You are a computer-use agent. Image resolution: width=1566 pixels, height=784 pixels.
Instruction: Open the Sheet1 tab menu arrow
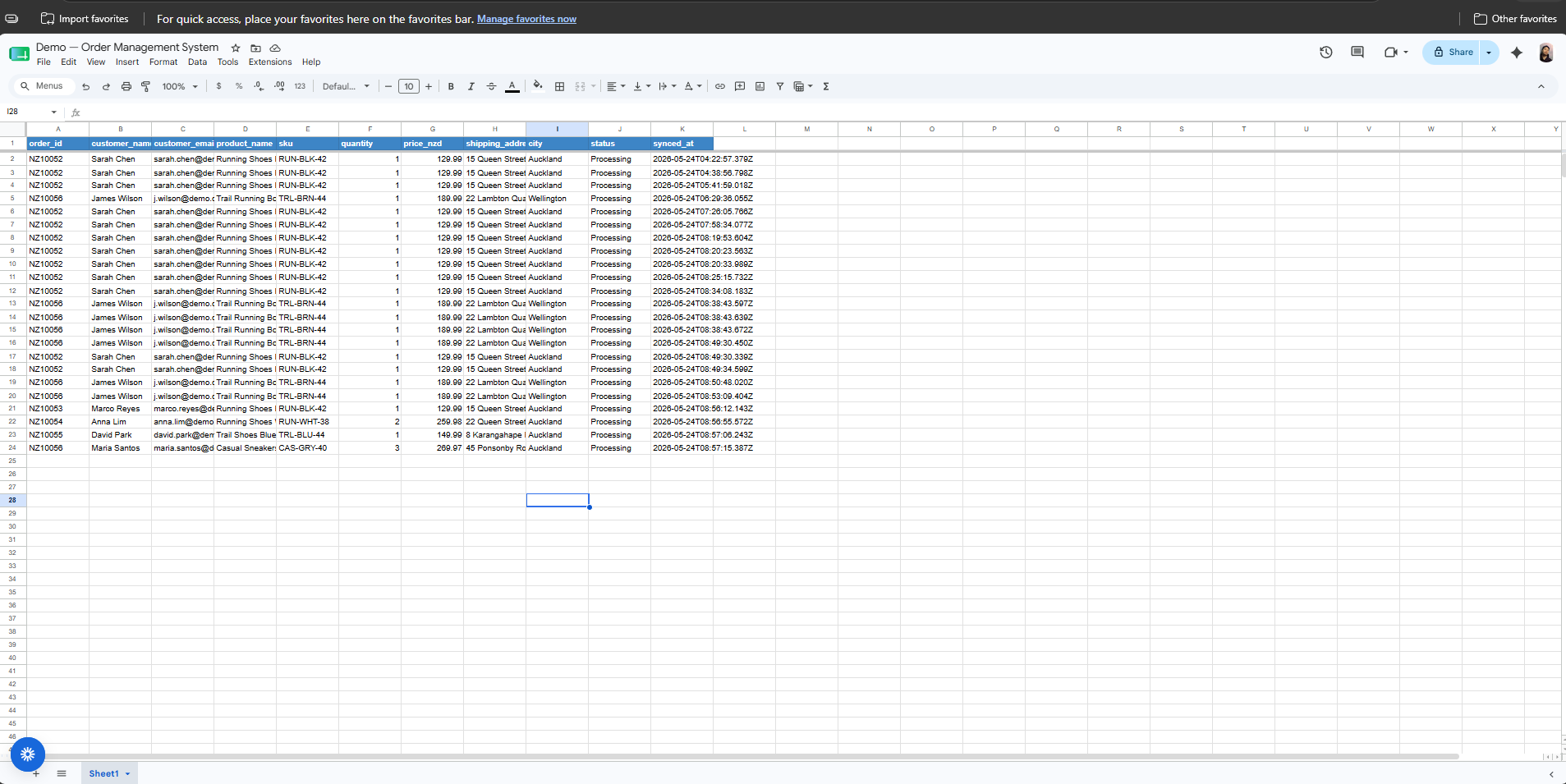tap(127, 773)
